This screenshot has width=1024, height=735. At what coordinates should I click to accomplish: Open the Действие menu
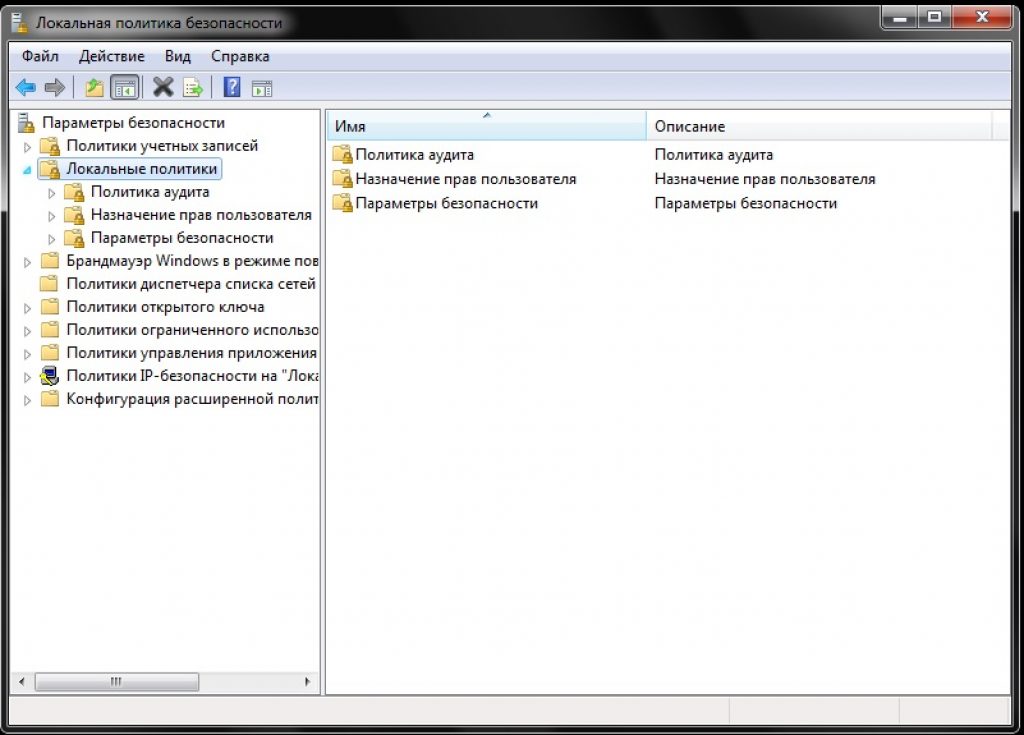112,56
